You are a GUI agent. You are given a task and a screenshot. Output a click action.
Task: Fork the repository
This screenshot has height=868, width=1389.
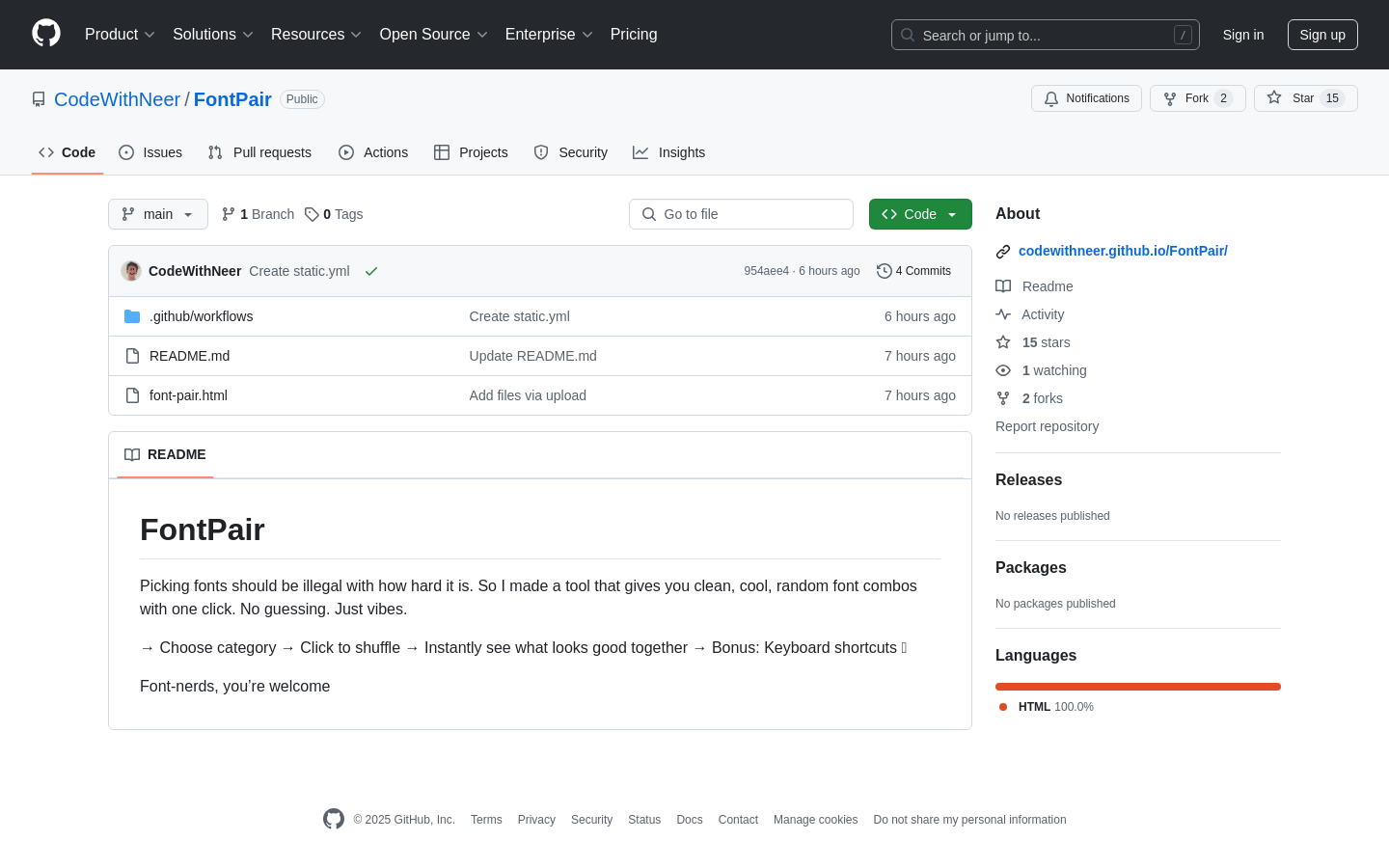click(x=1197, y=98)
